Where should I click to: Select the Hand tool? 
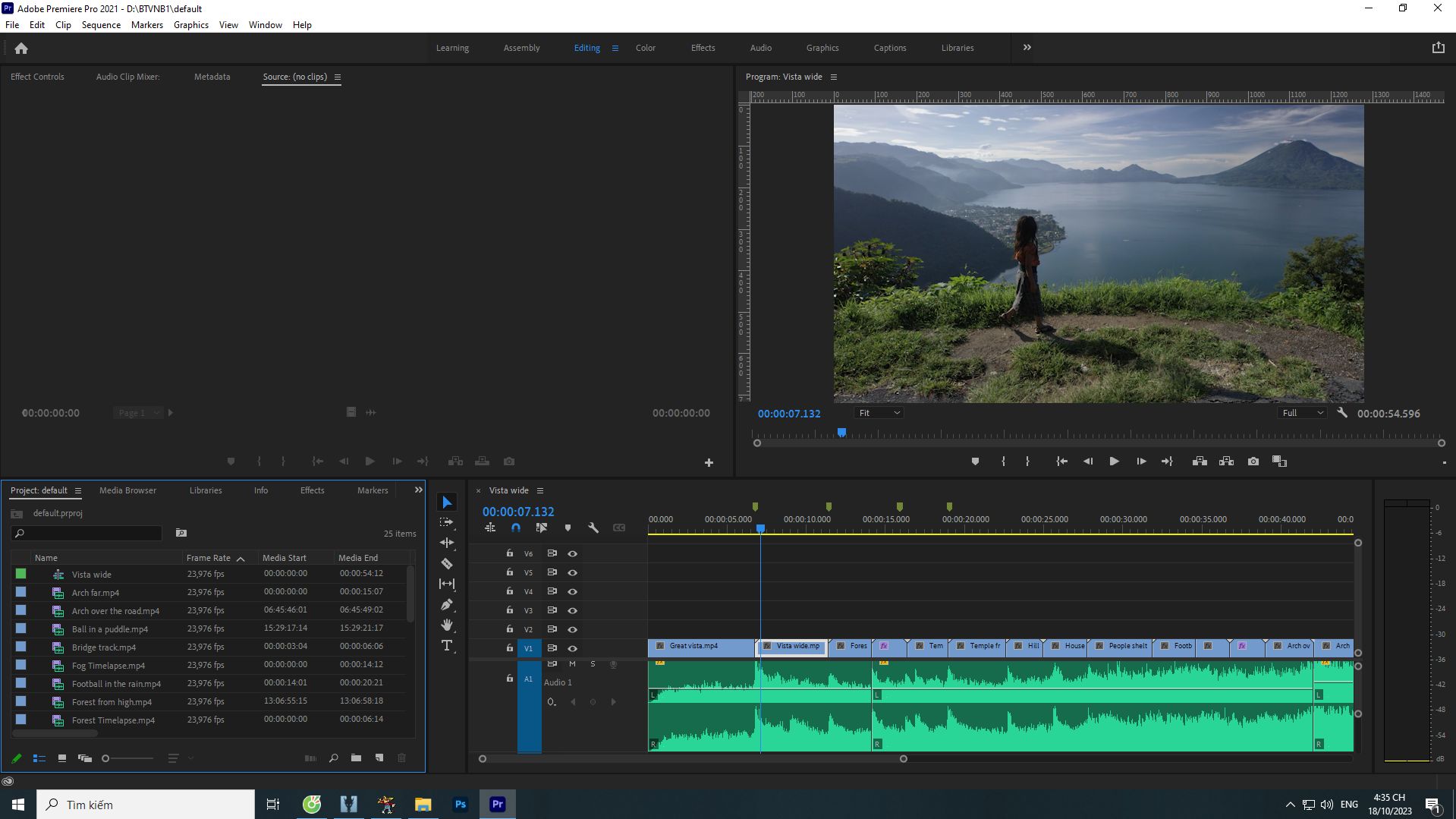(x=447, y=625)
